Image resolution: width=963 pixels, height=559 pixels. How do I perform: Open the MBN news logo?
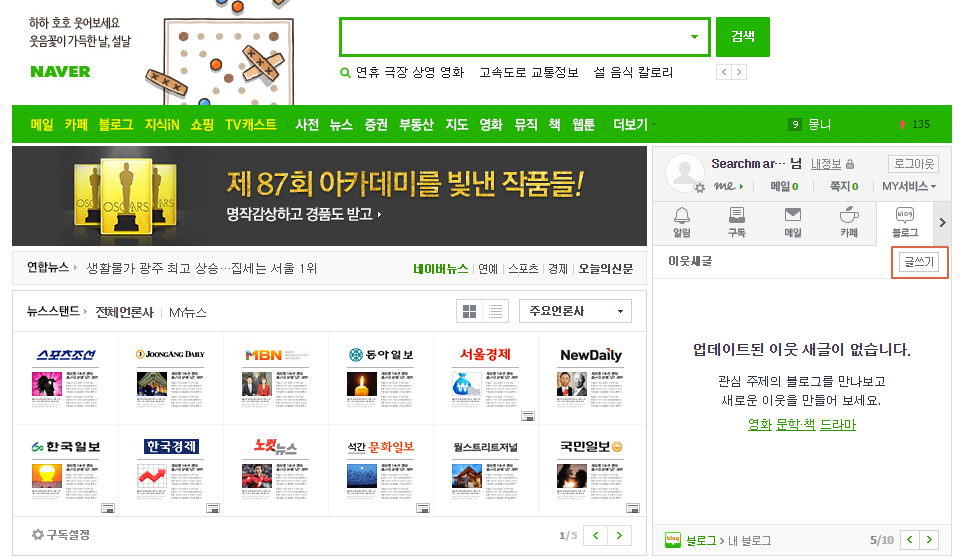(x=276, y=354)
